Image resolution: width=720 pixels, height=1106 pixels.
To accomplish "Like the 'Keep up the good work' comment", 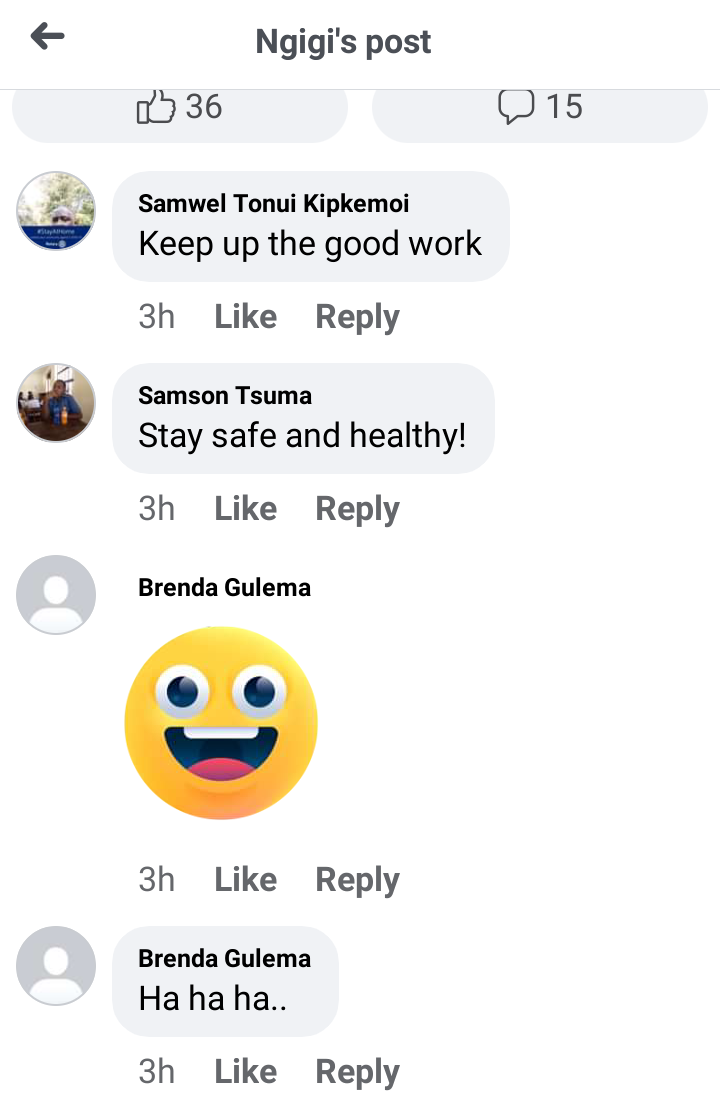I will tap(245, 317).
